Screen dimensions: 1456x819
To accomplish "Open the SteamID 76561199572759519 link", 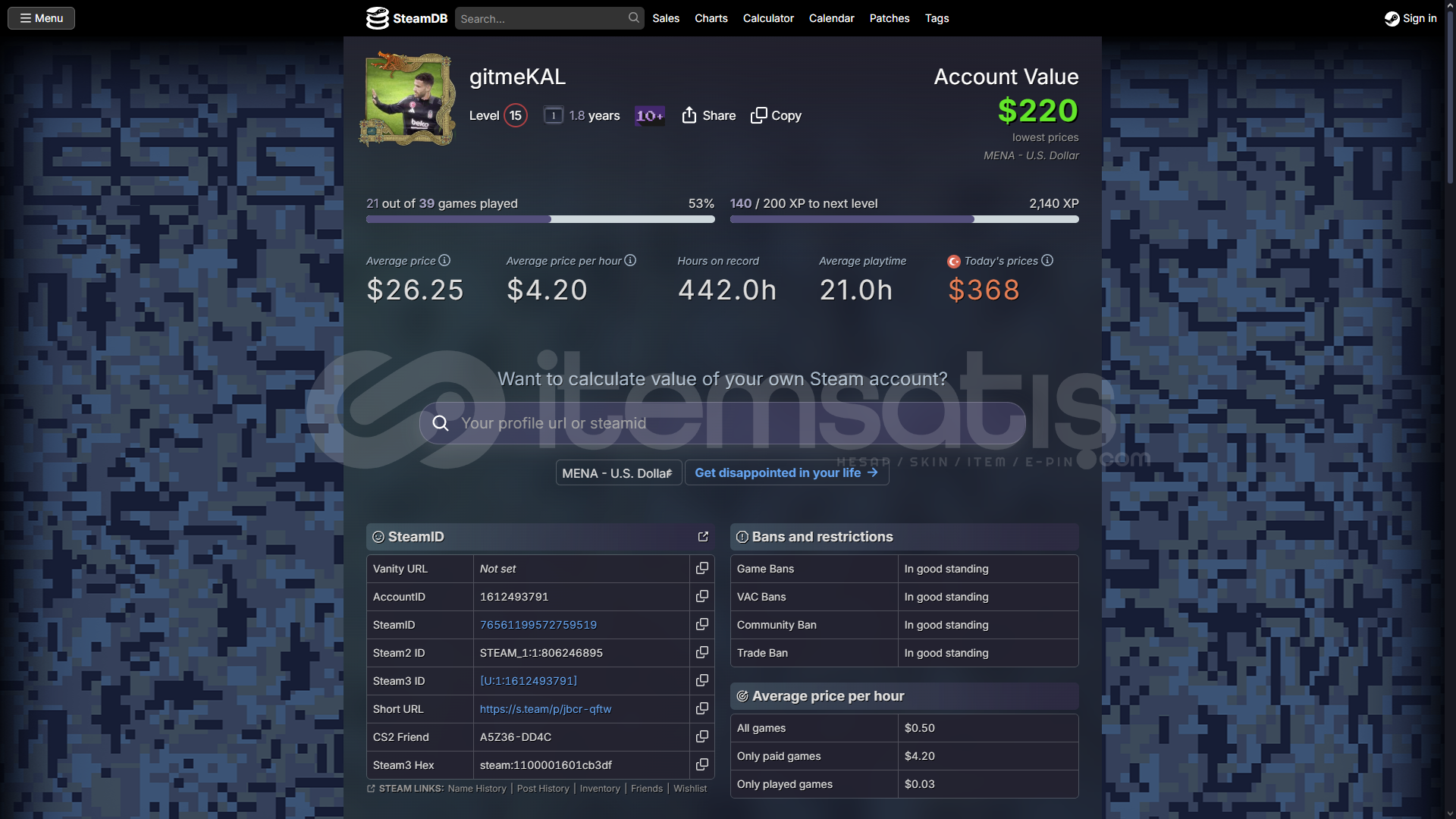I will [x=538, y=625].
